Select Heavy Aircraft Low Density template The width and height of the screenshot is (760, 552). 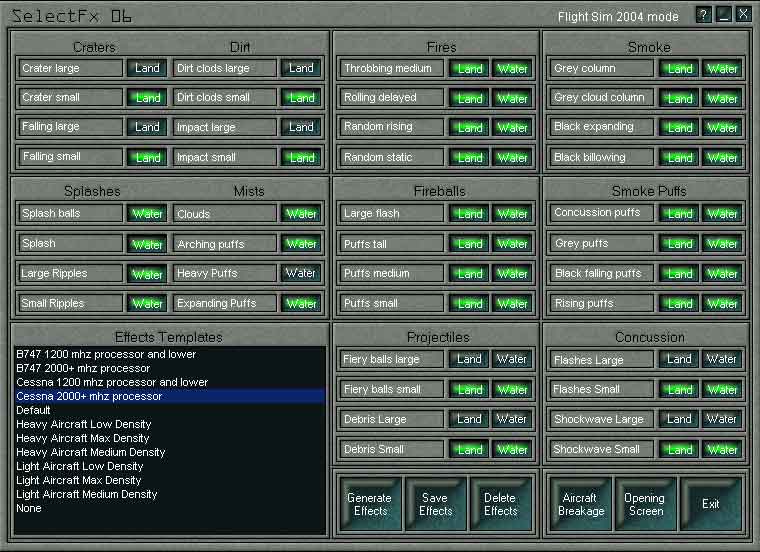click(x=170, y=424)
